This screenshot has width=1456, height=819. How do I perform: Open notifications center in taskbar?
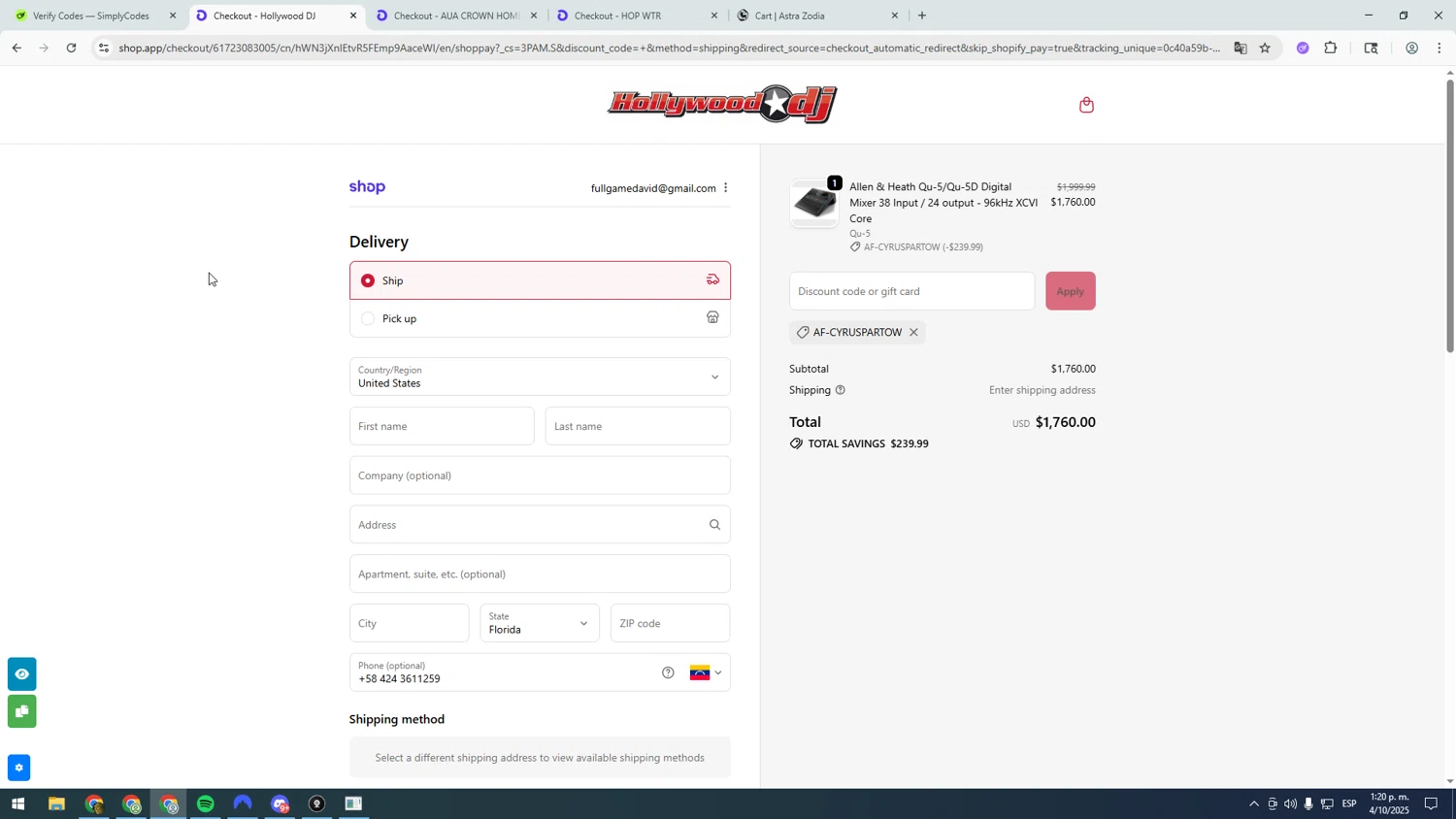1431,804
